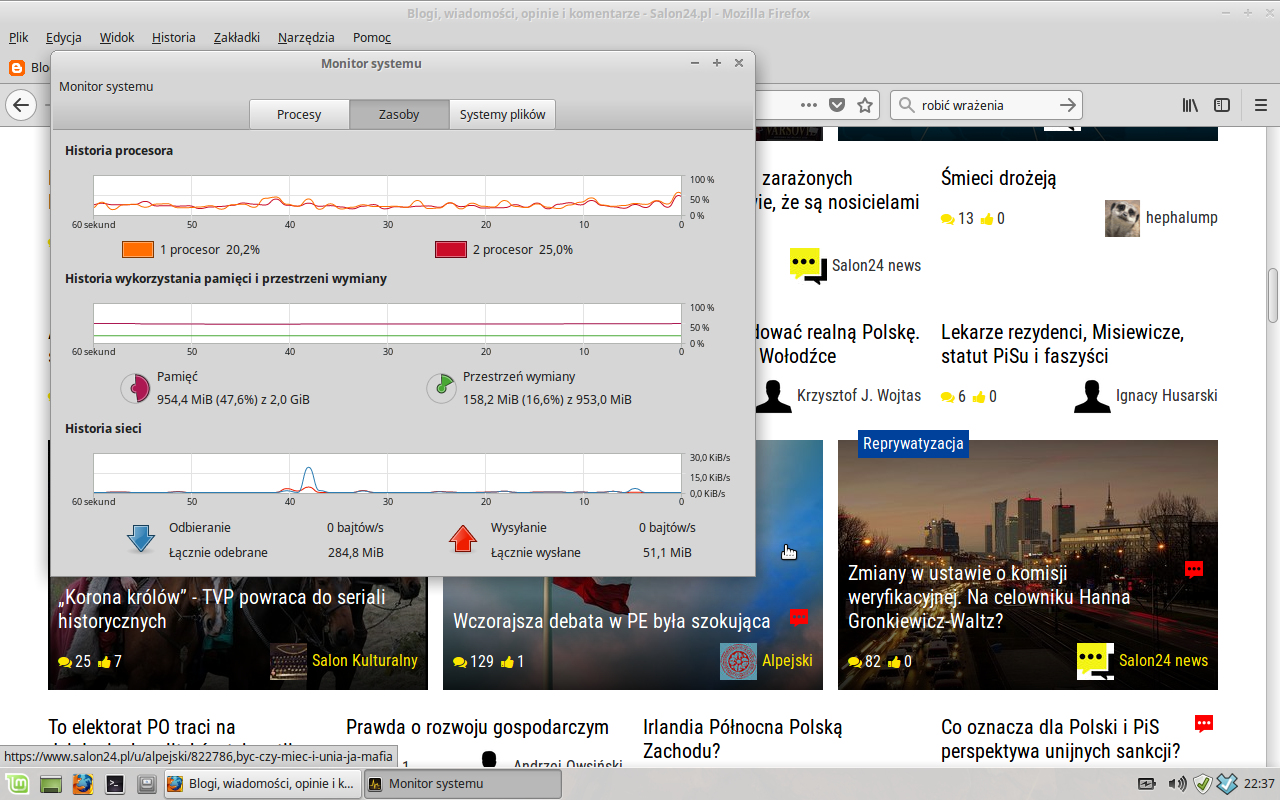The image size is (1280, 800).
Task: Open Linux Mint start menu
Action: click(x=16, y=784)
